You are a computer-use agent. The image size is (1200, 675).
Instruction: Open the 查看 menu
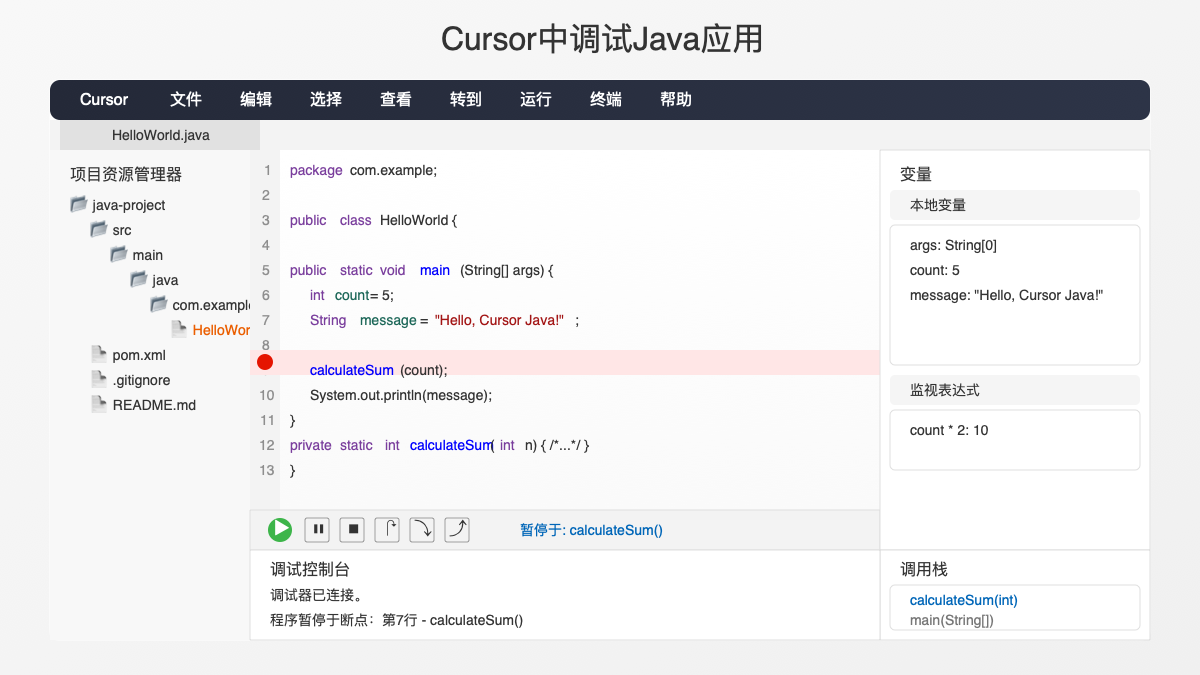coord(396,100)
